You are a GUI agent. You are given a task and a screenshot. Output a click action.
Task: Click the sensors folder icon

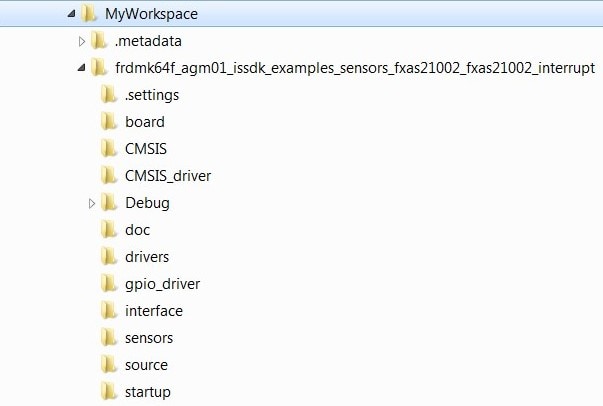[x=109, y=338]
